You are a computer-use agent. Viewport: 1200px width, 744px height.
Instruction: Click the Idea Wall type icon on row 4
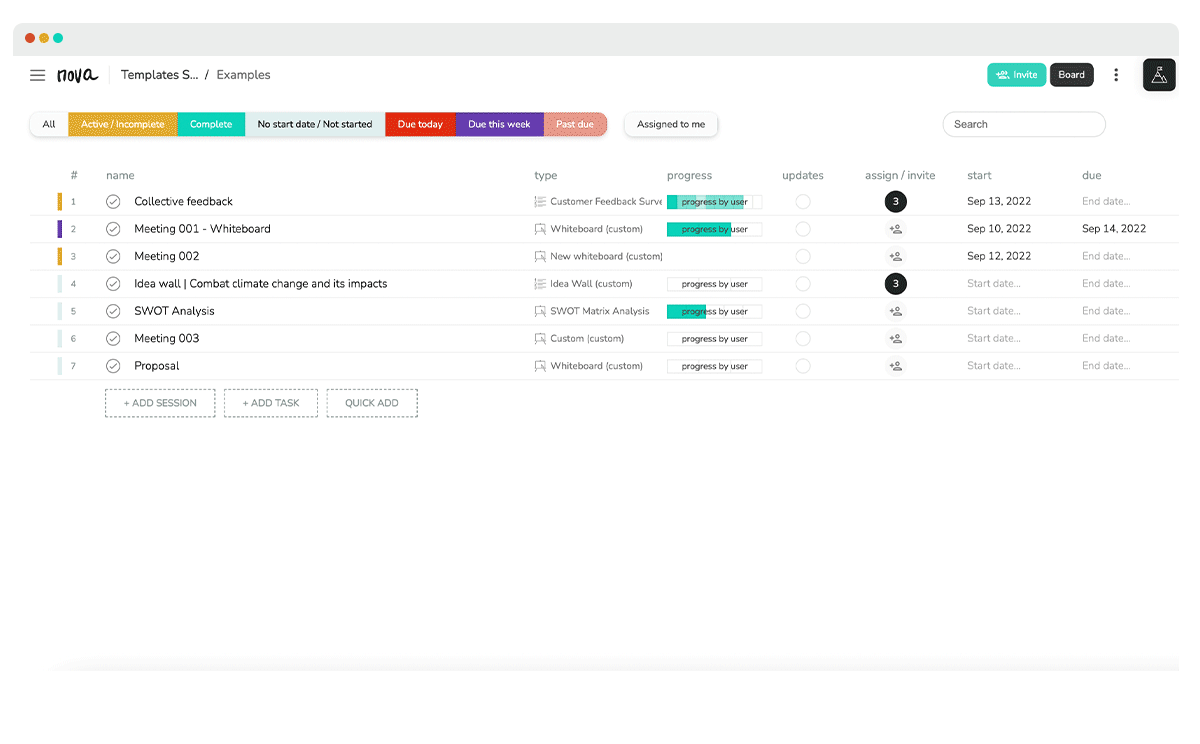click(540, 283)
